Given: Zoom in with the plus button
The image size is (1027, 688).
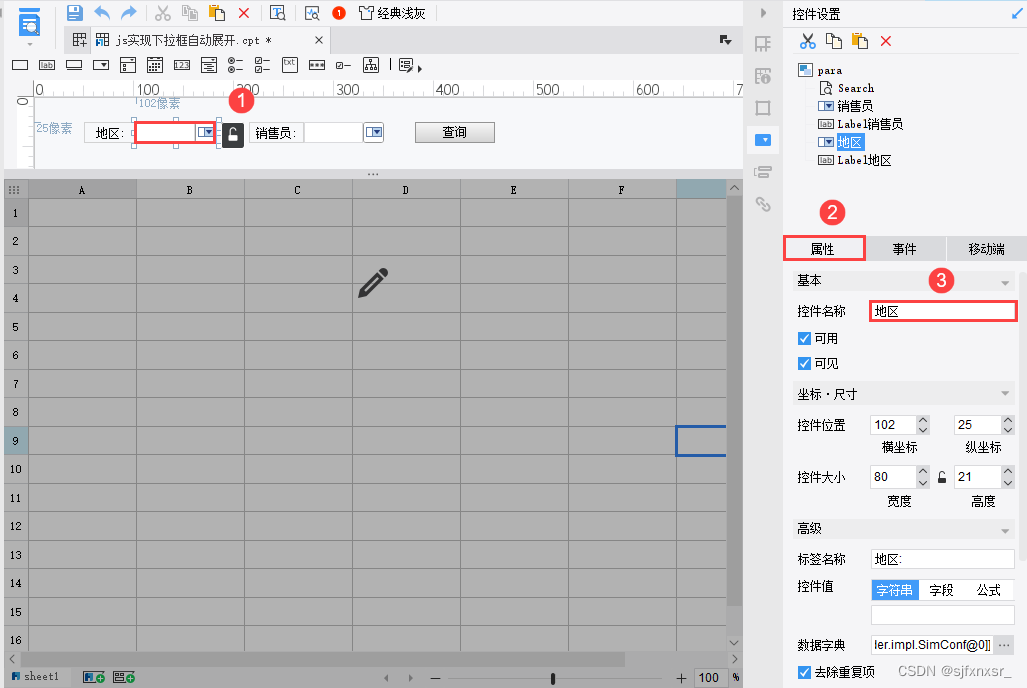Looking at the screenshot, I should (681, 678).
